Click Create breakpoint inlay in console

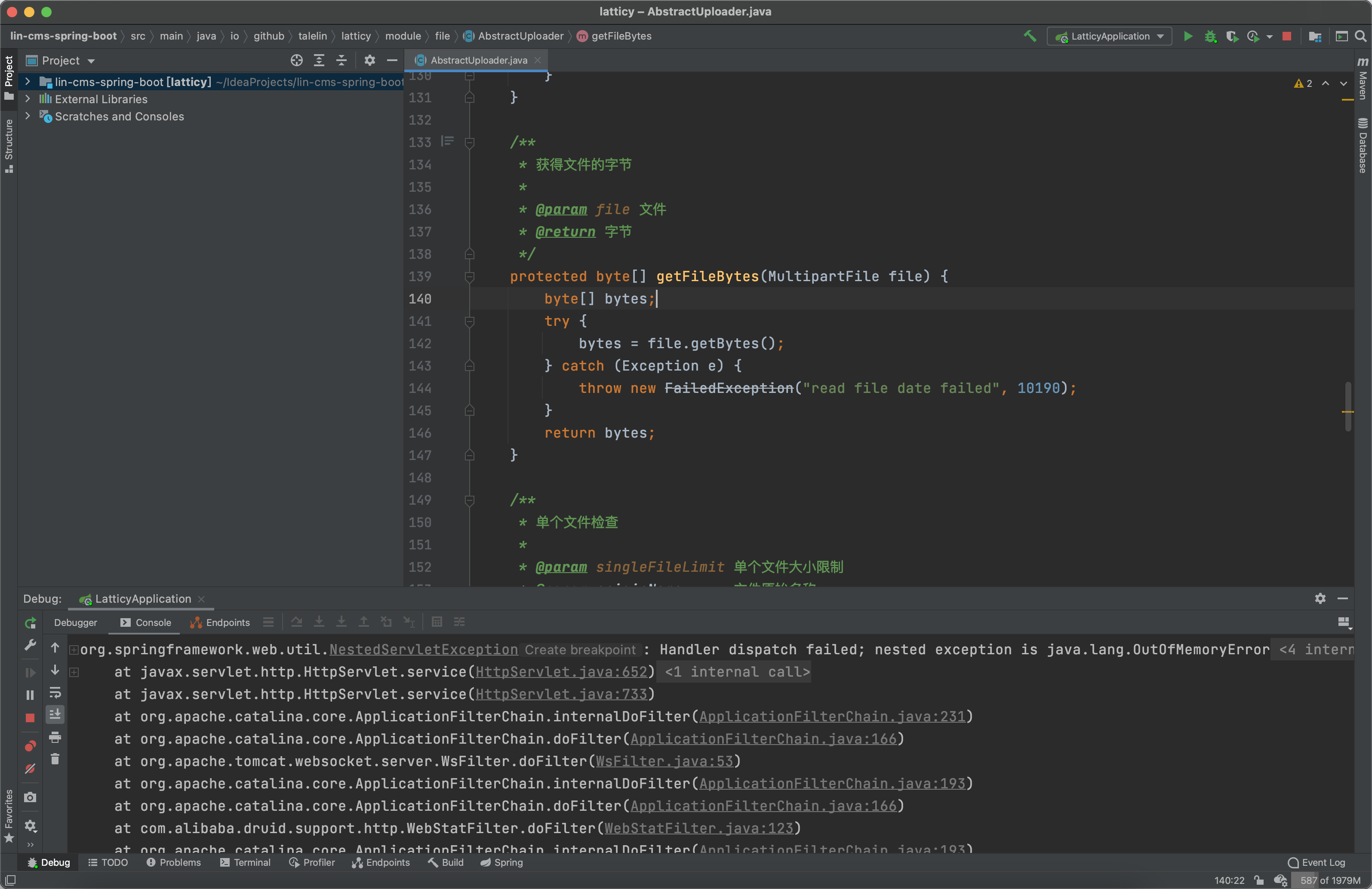pyautogui.click(x=580, y=649)
